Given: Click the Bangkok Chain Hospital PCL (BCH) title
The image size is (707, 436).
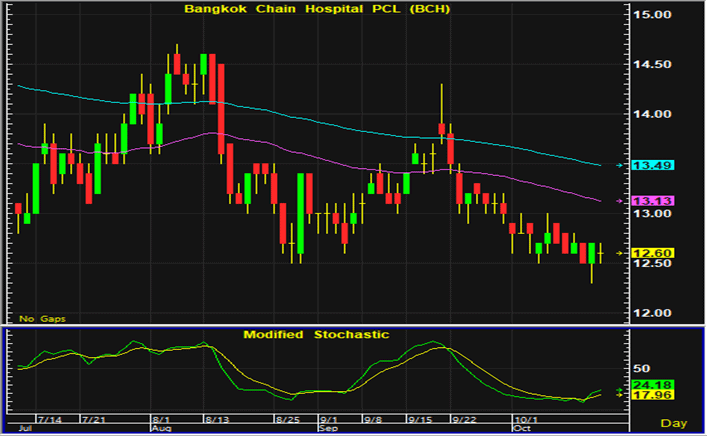Looking at the screenshot, I should click(315, 9).
